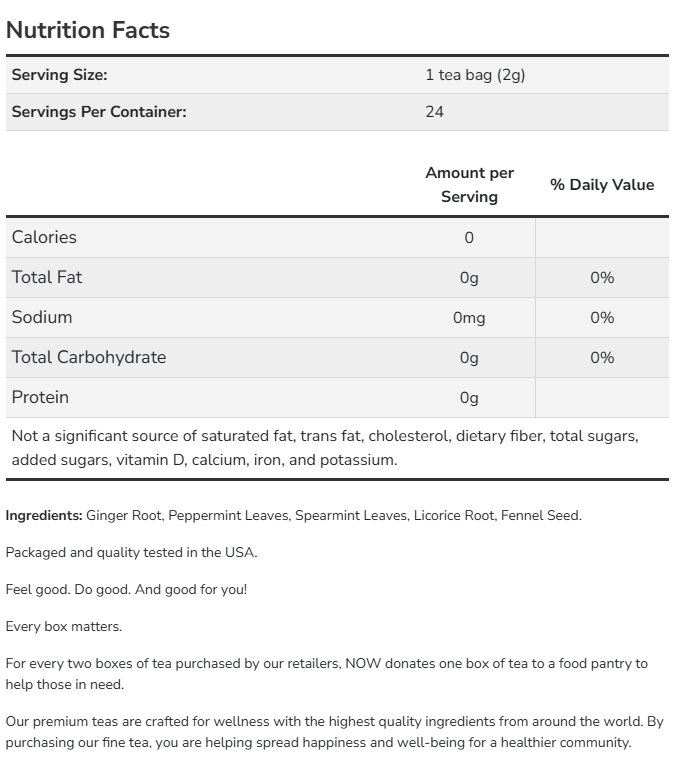Click the Protein row label

tap(41, 397)
